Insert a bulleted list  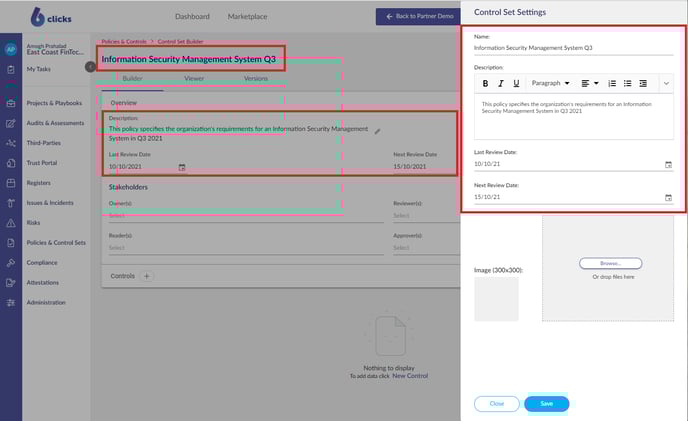(627, 83)
